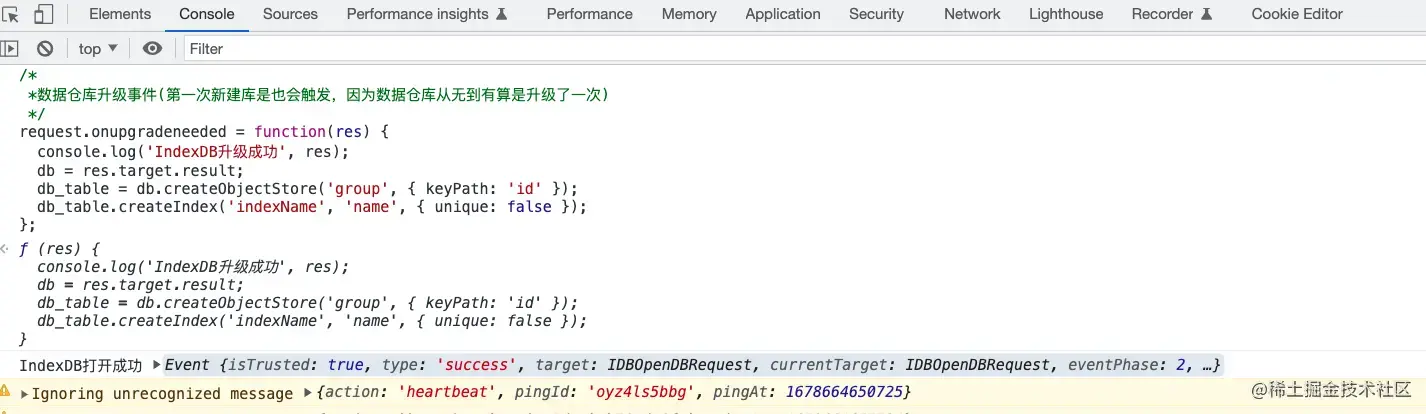Toggle the device toolbar icon
1426x414 pixels.
point(43,14)
